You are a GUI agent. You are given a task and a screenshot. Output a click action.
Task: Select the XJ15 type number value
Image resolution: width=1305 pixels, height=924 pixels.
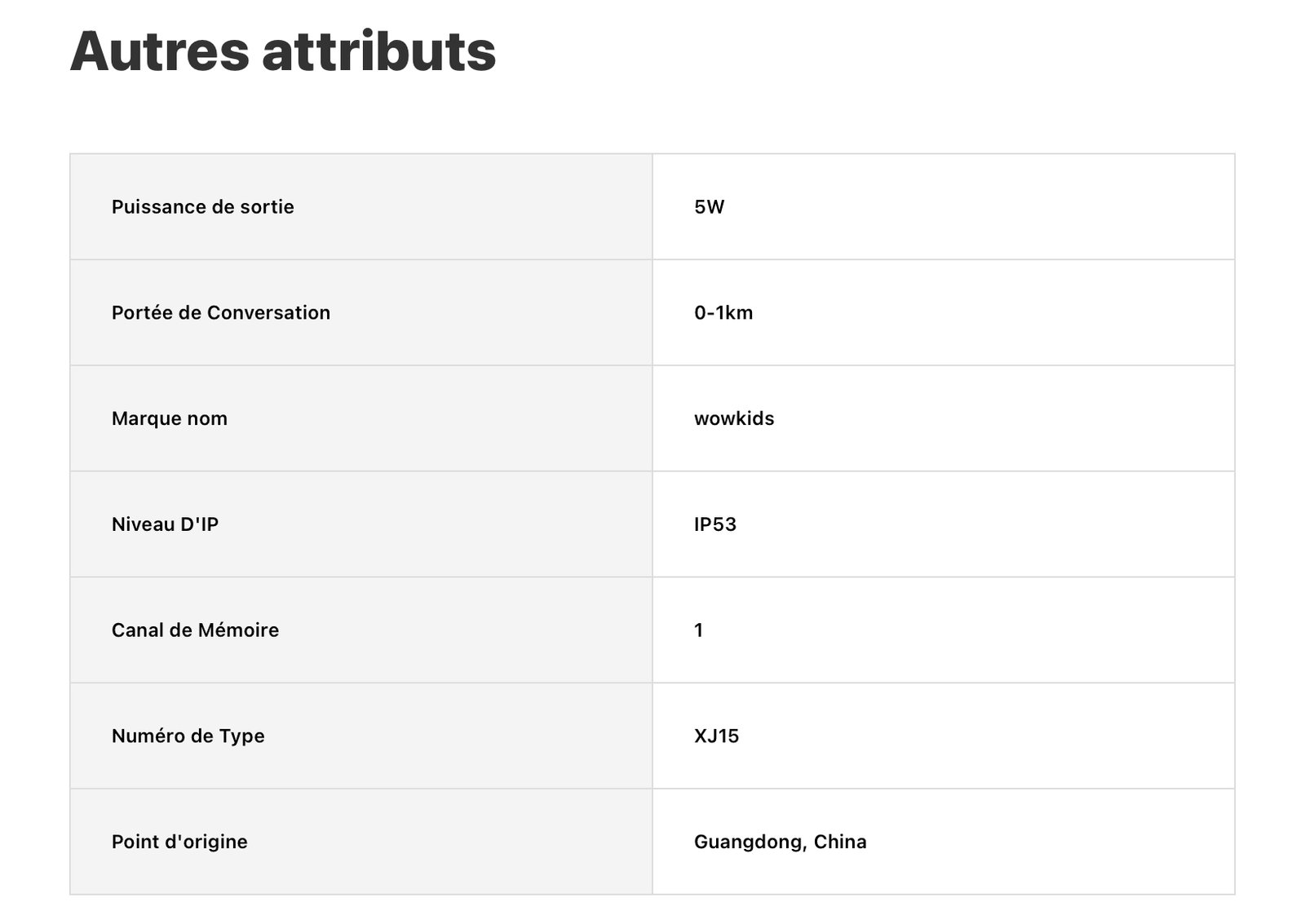[x=716, y=736]
